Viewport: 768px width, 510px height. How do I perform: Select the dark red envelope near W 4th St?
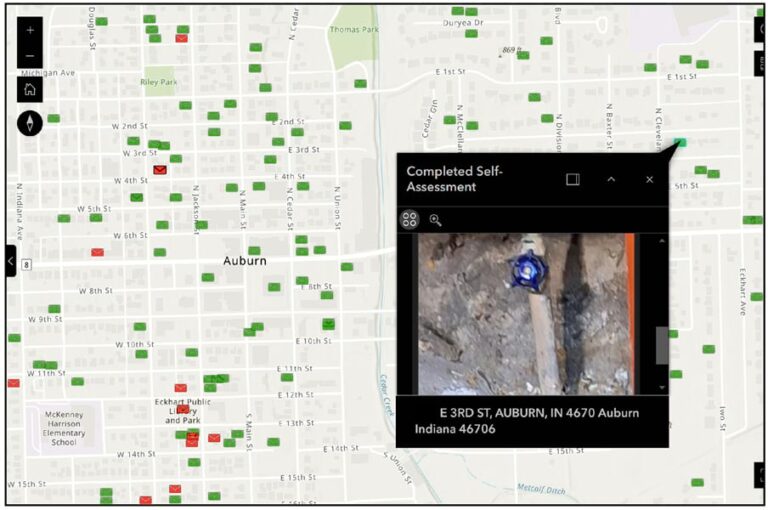click(x=160, y=170)
